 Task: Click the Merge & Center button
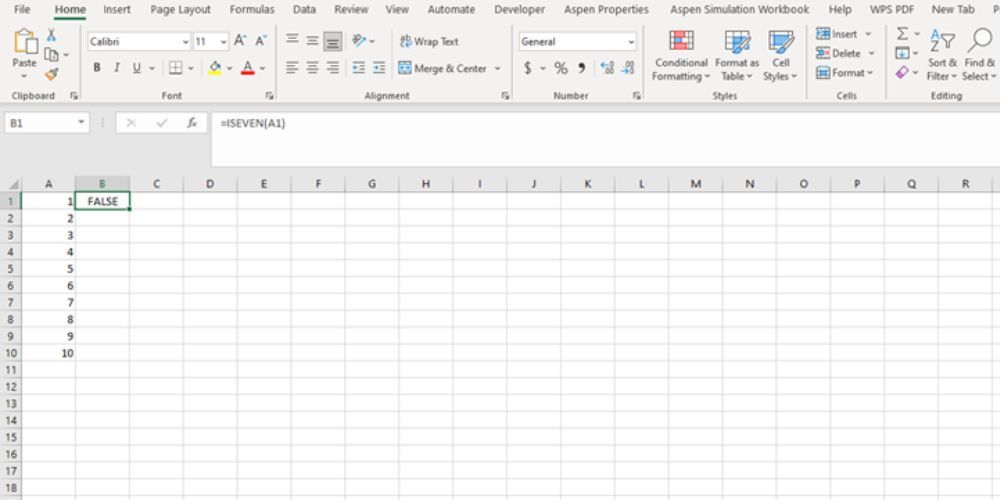[443, 68]
